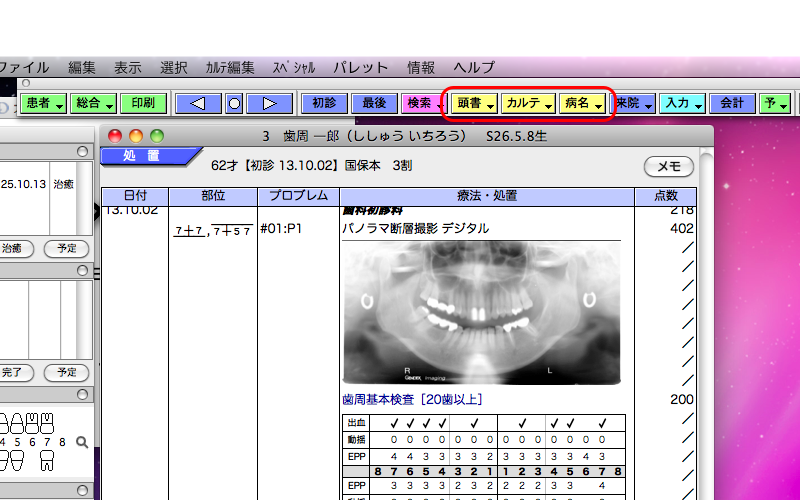800x500 pixels.
Task: Open the 患者 dropdown in the toolbar
Action: click(43, 103)
